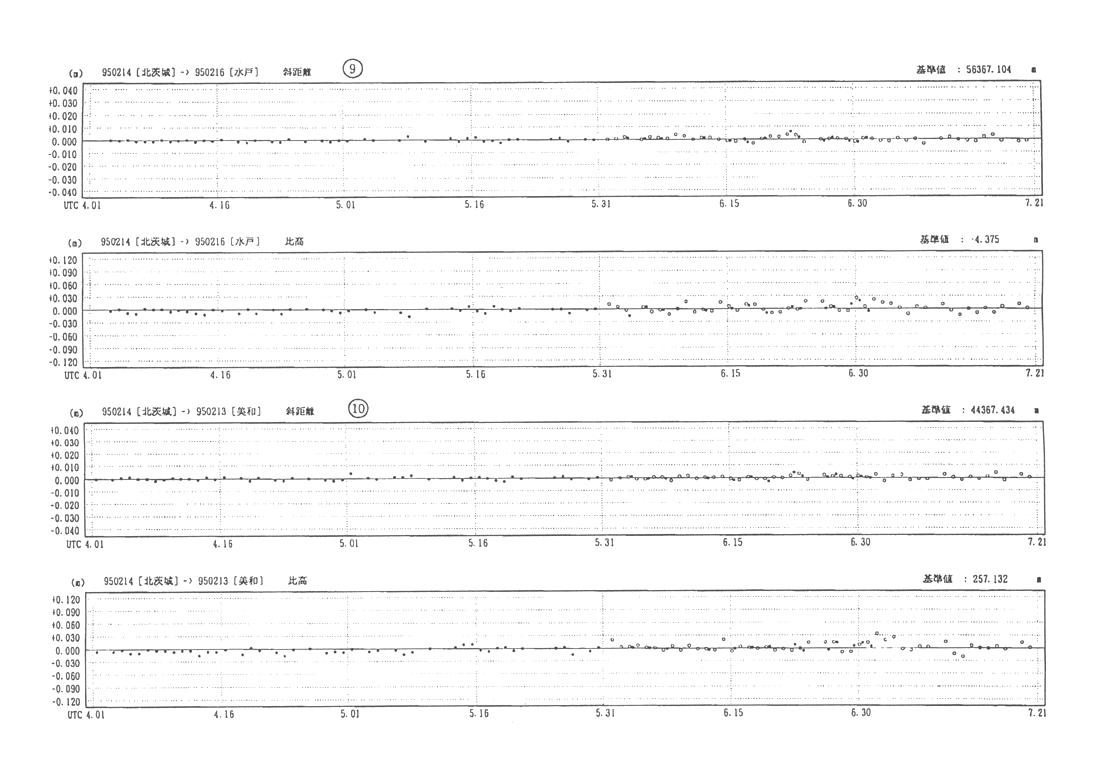Click the UTC 4.01 label on bottom chart
This screenshot has width=1105, height=783.
pyautogui.click(x=84, y=714)
